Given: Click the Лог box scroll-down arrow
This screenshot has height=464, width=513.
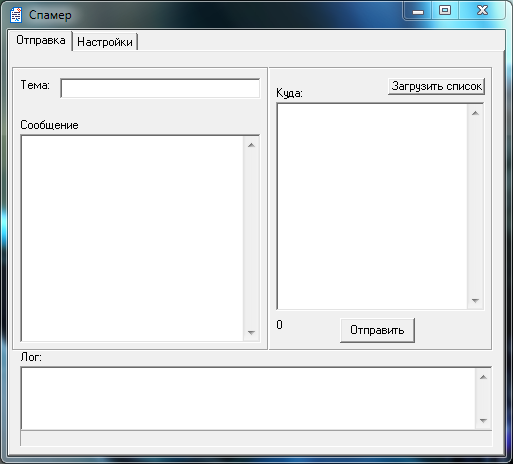Looking at the screenshot, I should tap(483, 421).
